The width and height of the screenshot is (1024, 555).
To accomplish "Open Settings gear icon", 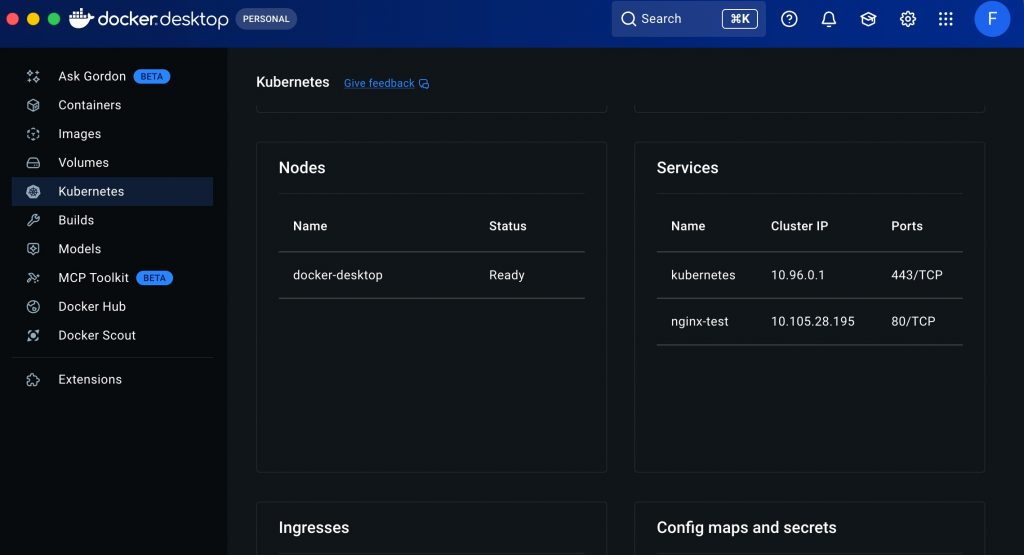I will 907,19.
